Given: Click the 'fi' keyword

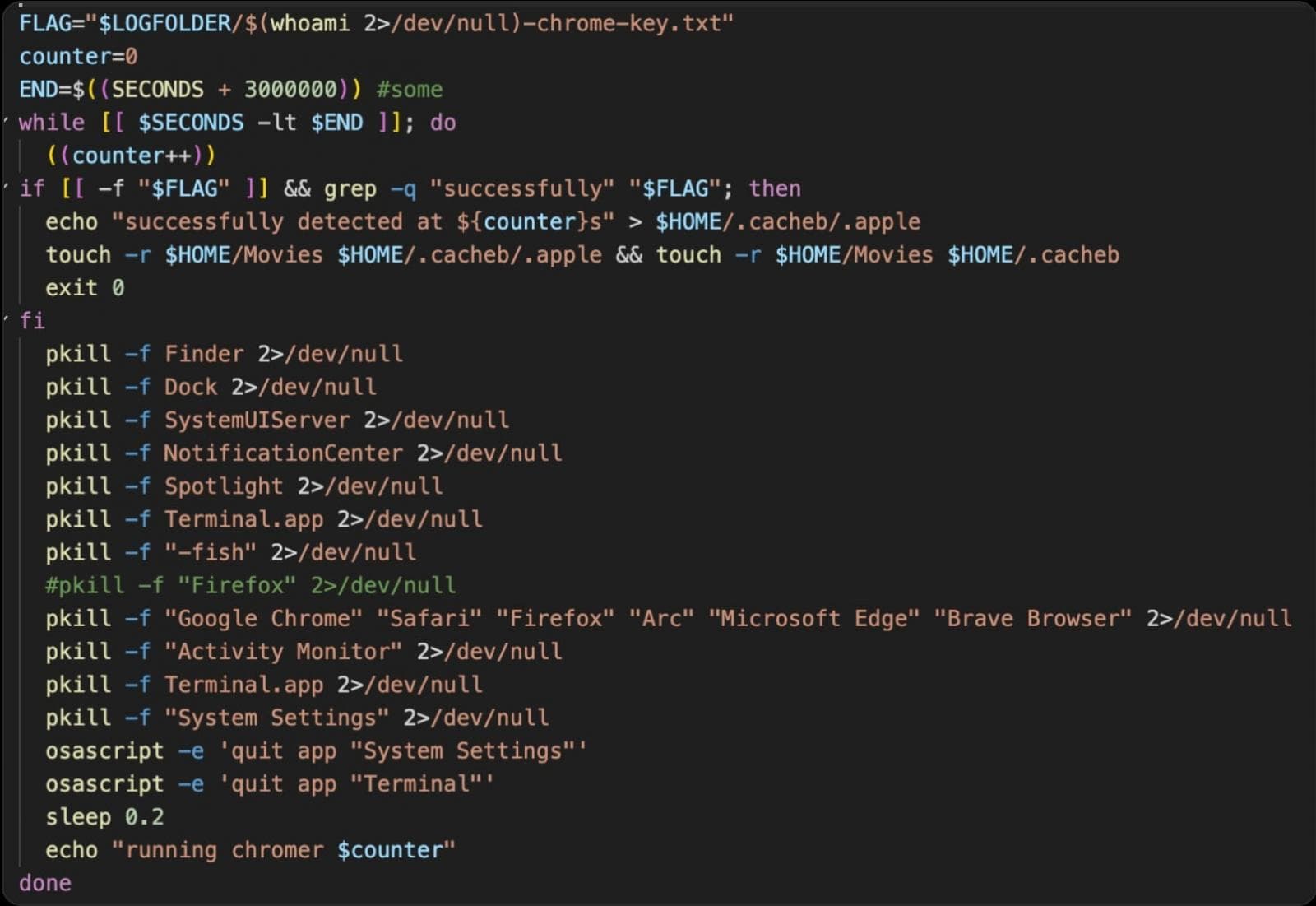Looking at the screenshot, I should (32, 321).
